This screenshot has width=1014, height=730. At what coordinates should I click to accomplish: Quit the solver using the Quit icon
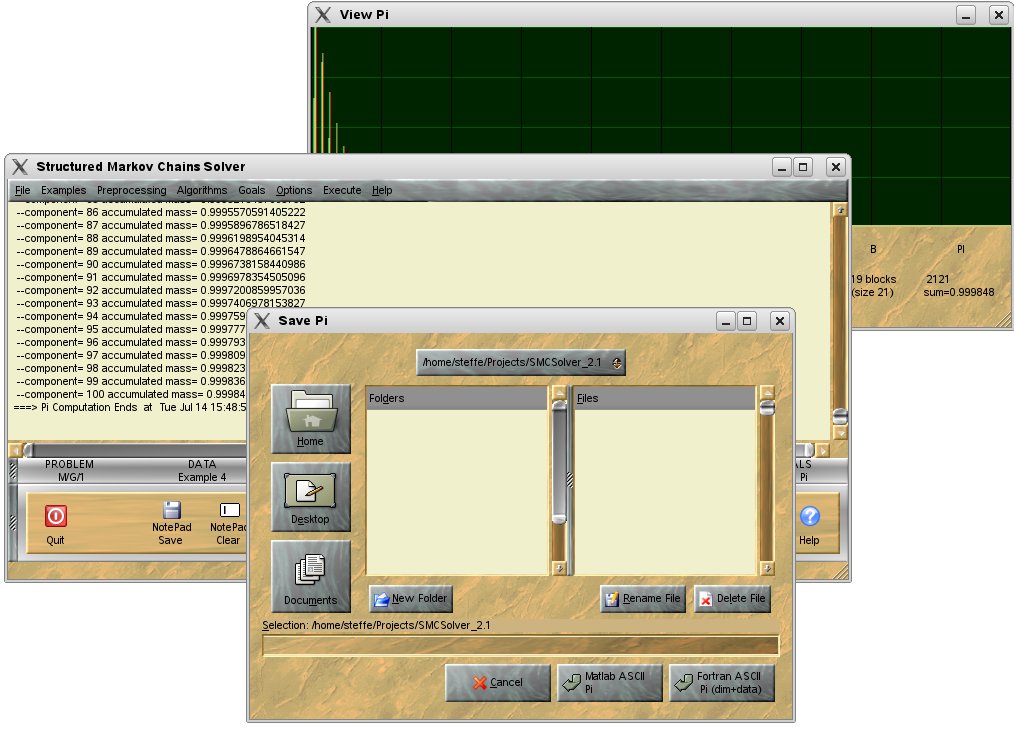55,517
